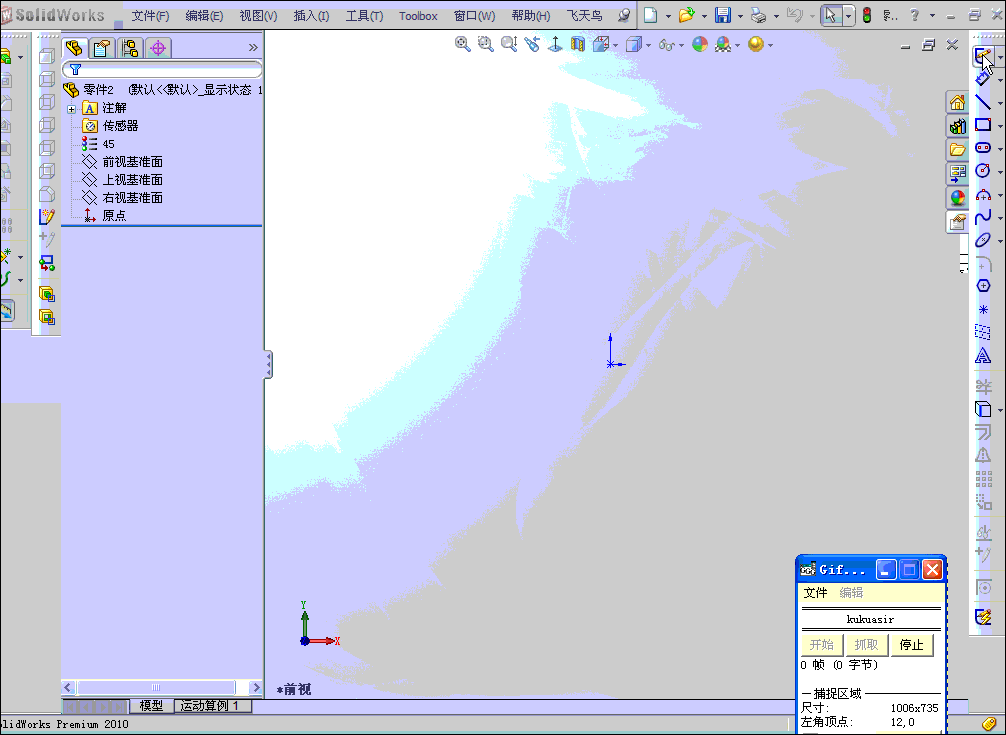Select the sketch Text tool
This screenshot has width=1006, height=735.
[983, 355]
